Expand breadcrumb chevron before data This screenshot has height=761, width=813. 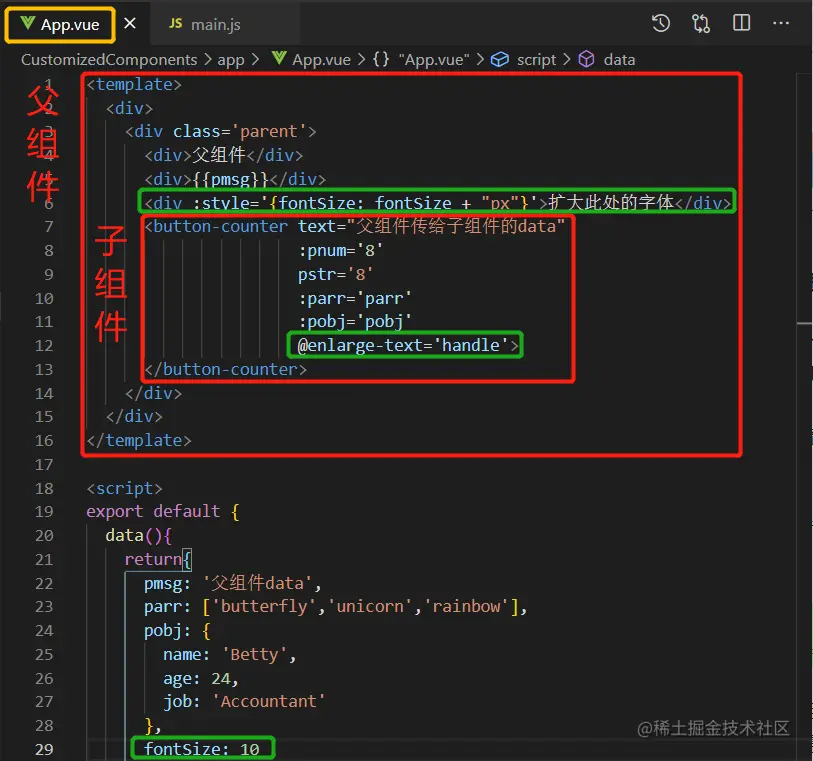[x=567, y=60]
